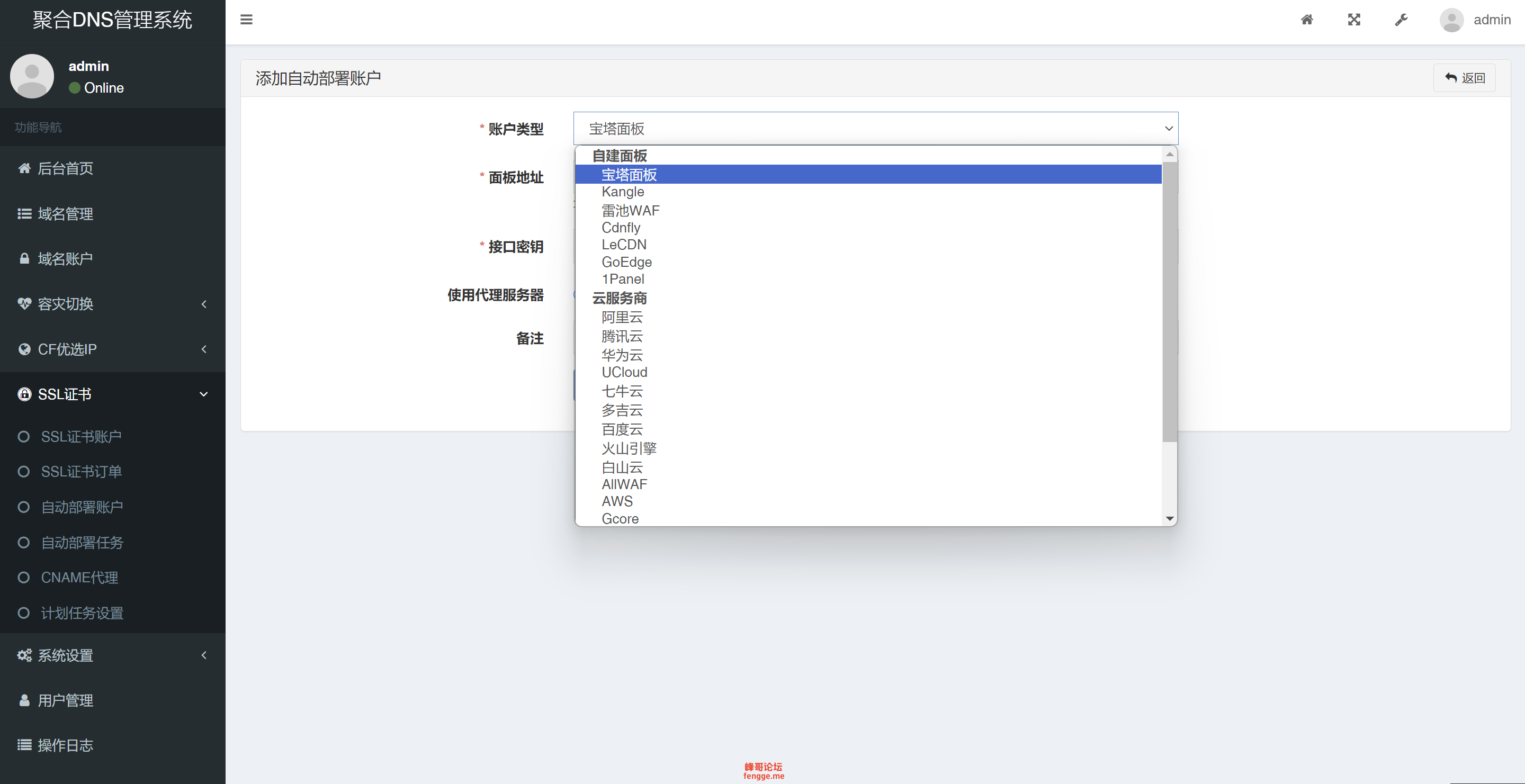
Task: Click the circle icon beside SSL证书订单
Action: [x=24, y=472]
